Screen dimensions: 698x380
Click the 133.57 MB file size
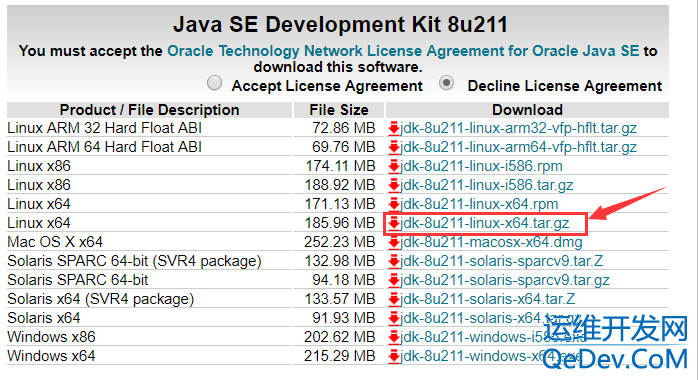tap(340, 299)
